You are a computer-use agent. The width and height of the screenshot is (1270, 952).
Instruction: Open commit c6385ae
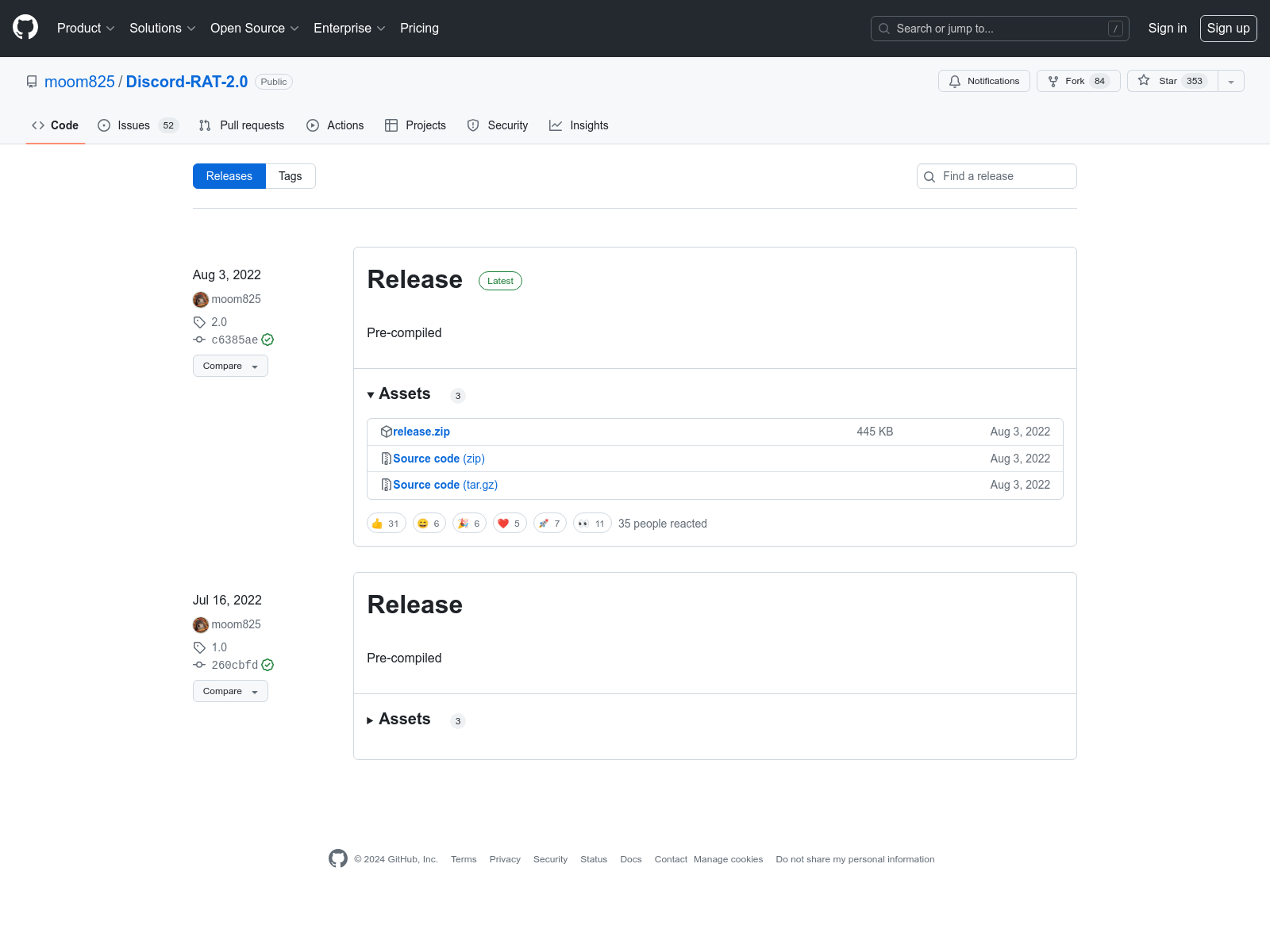click(234, 340)
